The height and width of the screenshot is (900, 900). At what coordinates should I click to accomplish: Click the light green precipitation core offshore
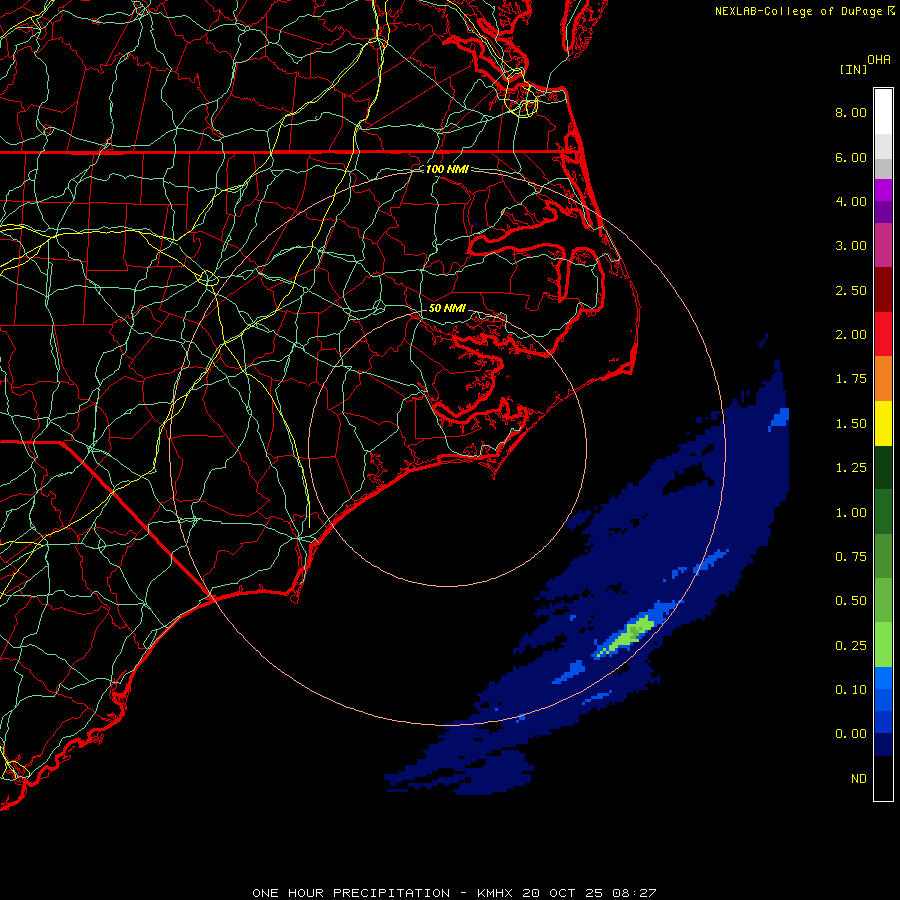pyautogui.click(x=629, y=635)
